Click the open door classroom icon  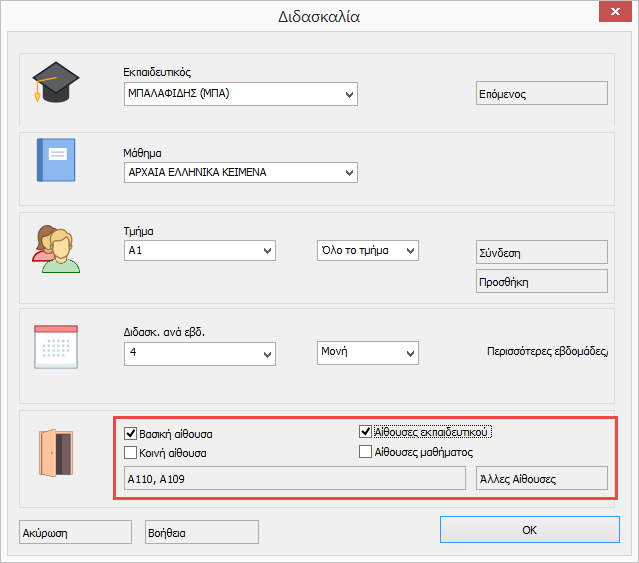(x=56, y=453)
